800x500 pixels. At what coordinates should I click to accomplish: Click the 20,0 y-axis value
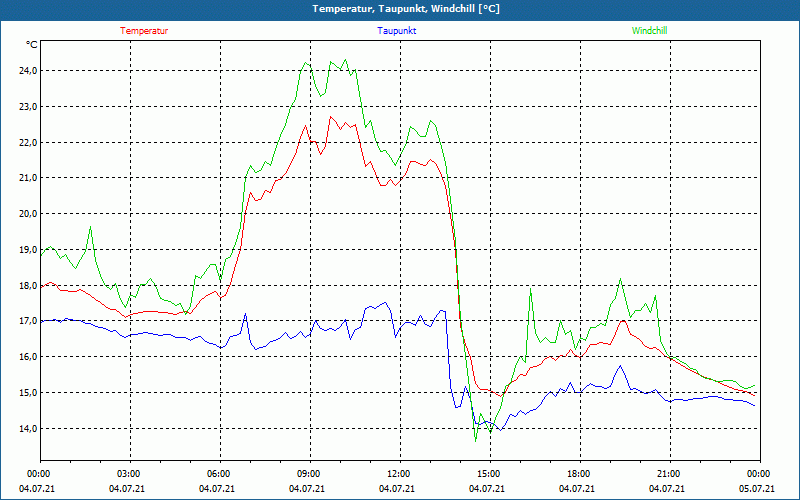29,214
